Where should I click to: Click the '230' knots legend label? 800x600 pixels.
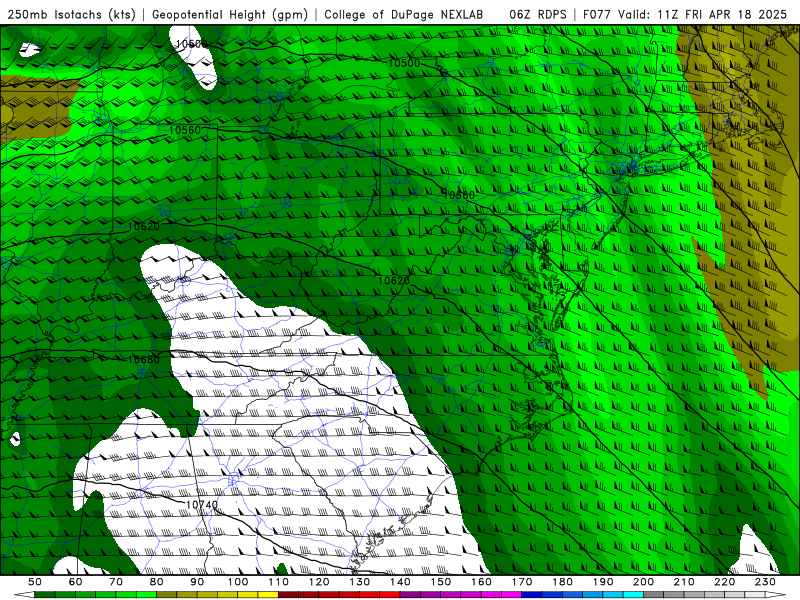pyautogui.click(x=765, y=582)
